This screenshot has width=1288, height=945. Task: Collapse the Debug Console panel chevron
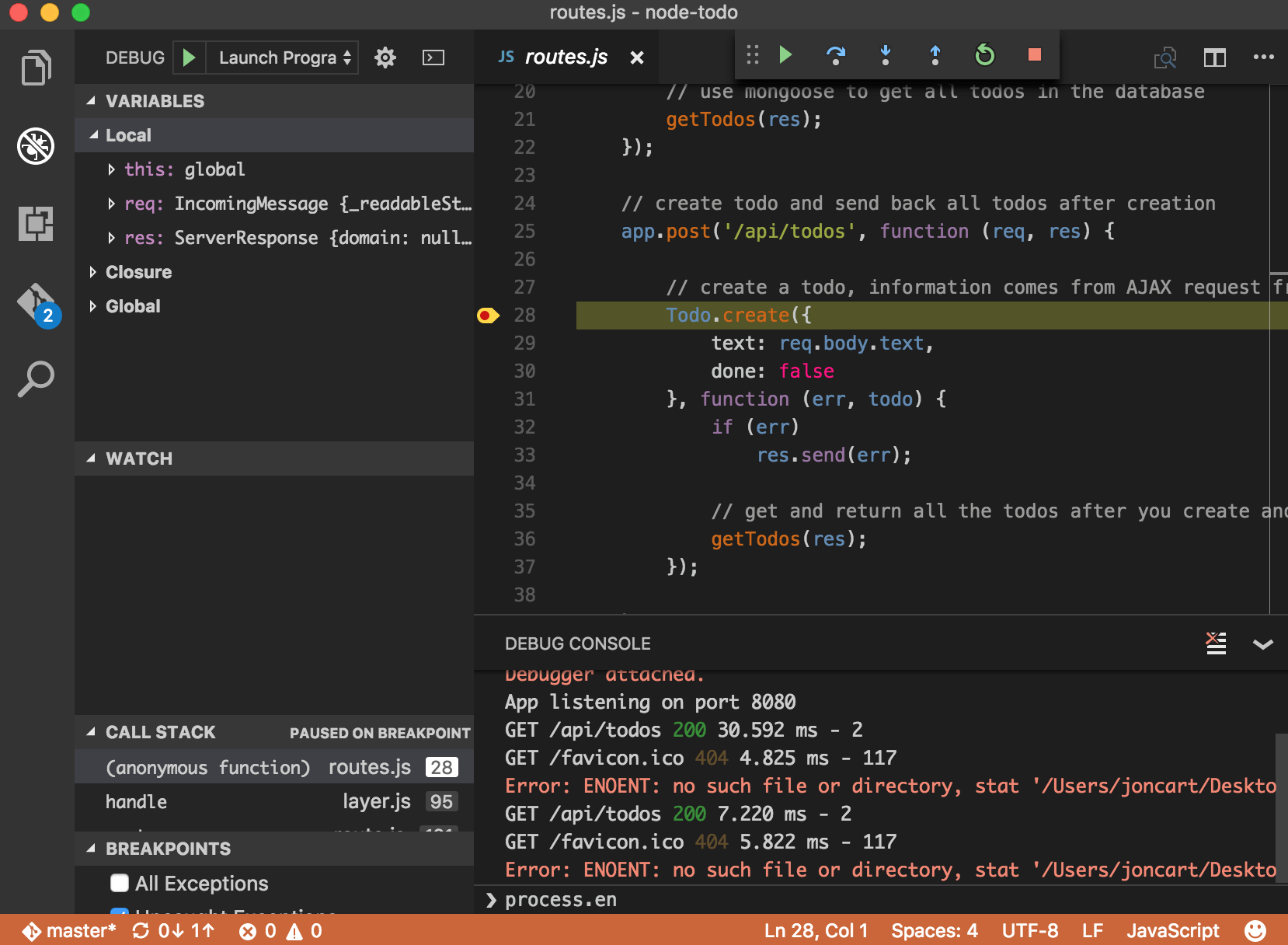click(x=1264, y=643)
